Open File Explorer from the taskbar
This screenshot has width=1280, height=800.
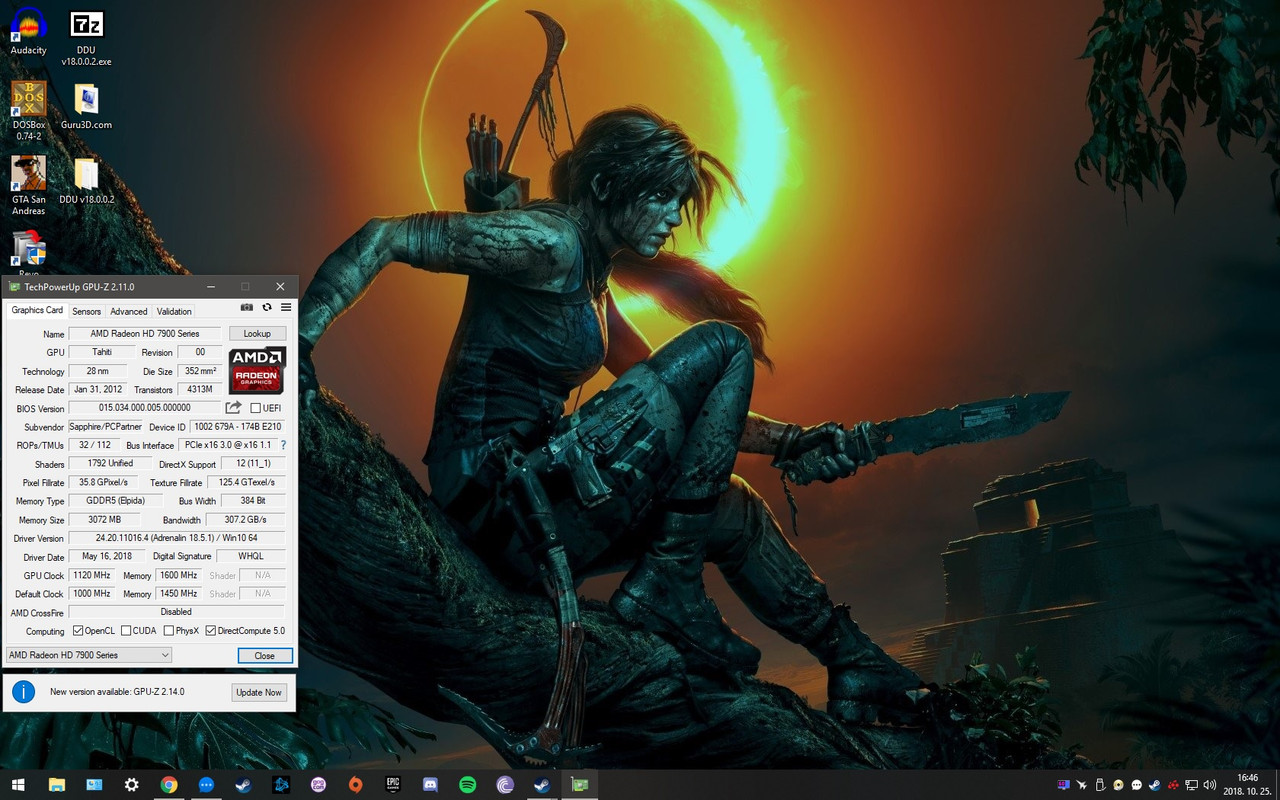pos(57,785)
